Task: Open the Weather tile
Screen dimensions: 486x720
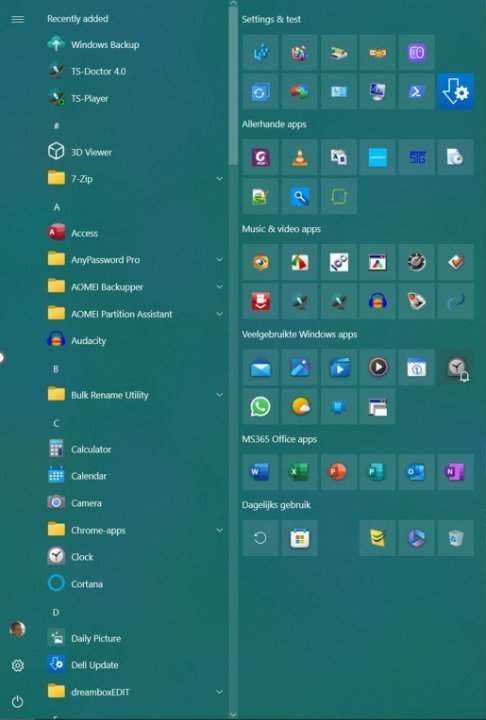Action: pos(300,406)
